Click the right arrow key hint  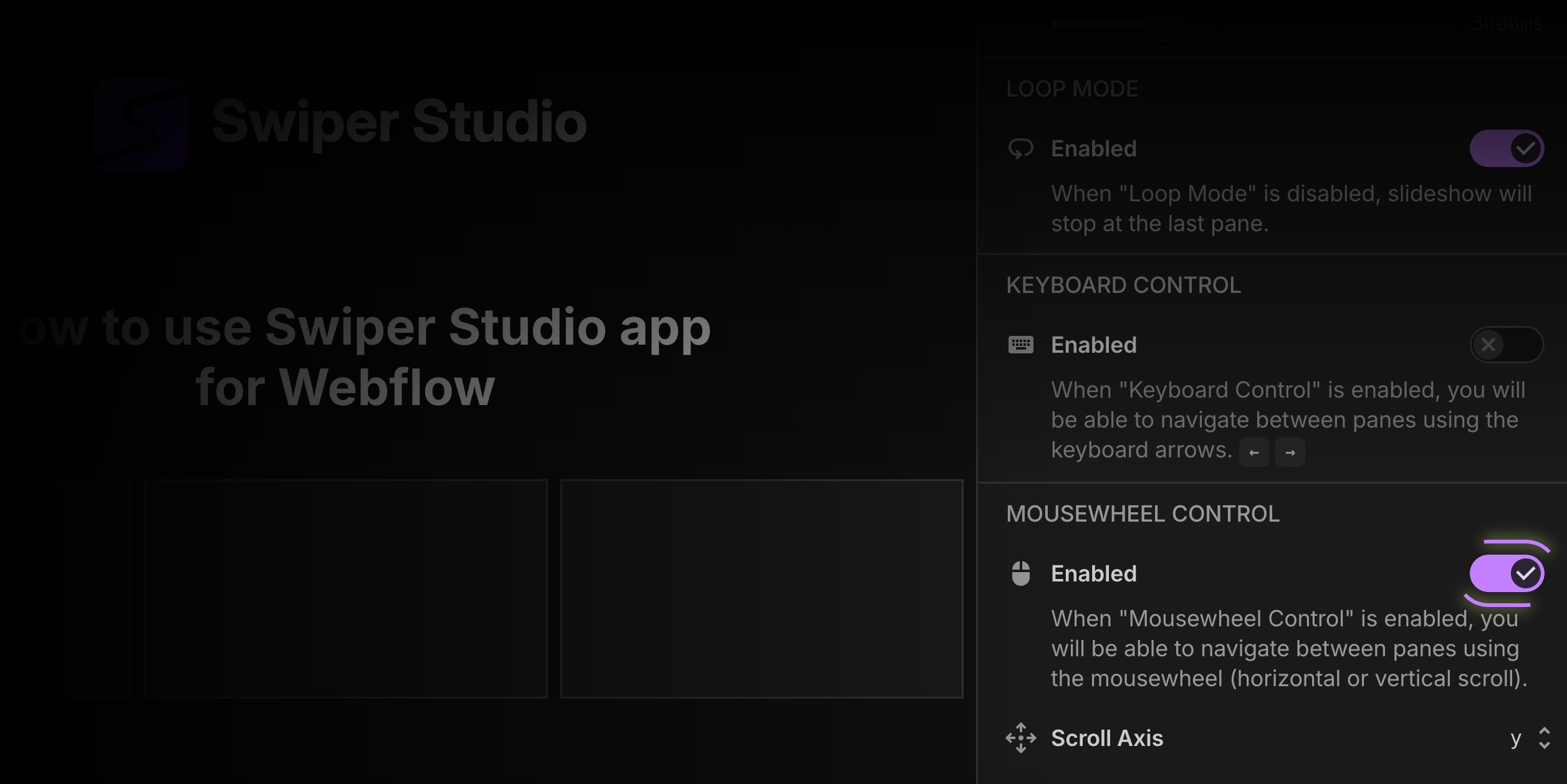[1290, 452]
